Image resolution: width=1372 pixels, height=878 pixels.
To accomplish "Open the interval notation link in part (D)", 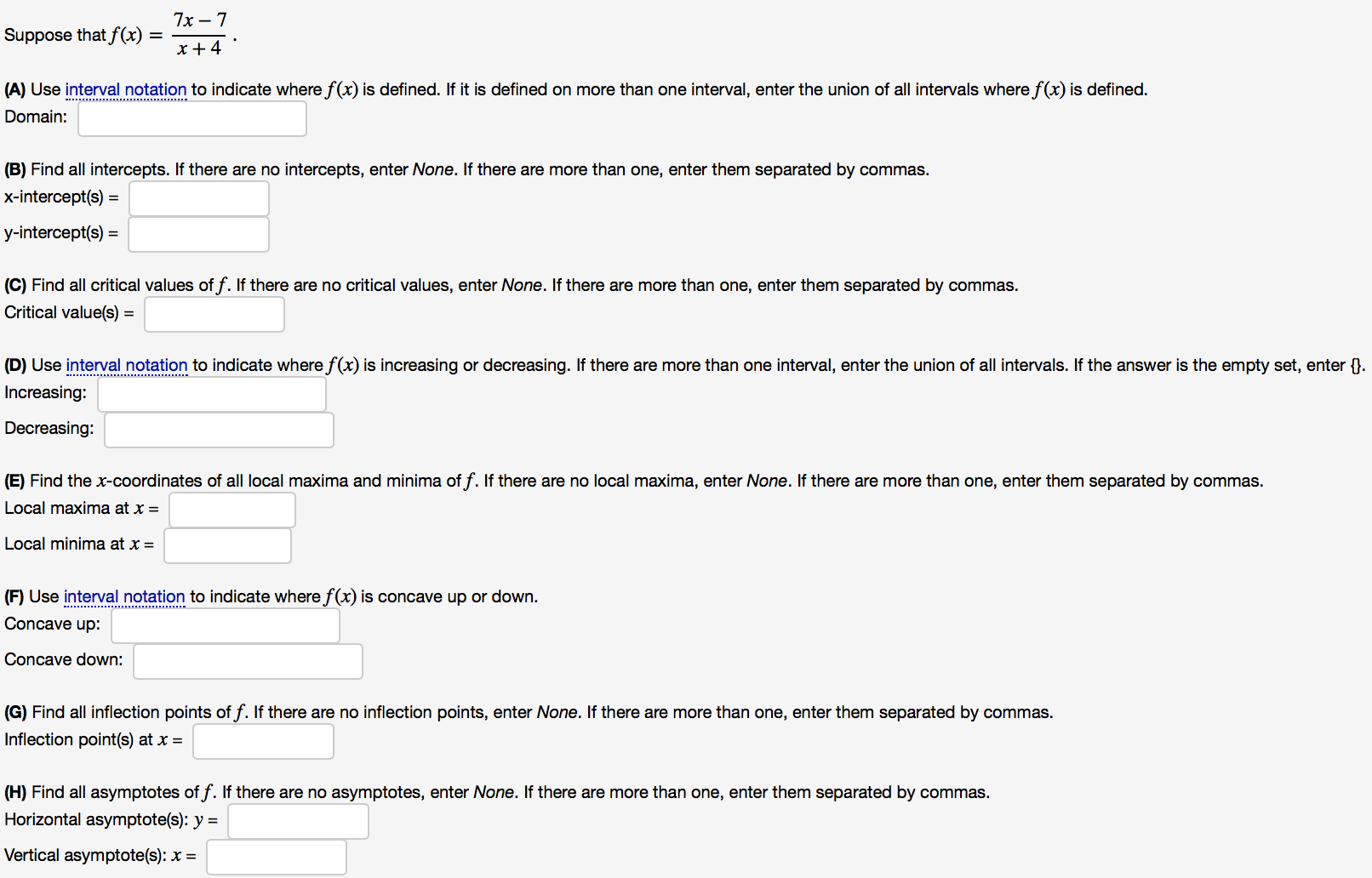I will 126,365.
